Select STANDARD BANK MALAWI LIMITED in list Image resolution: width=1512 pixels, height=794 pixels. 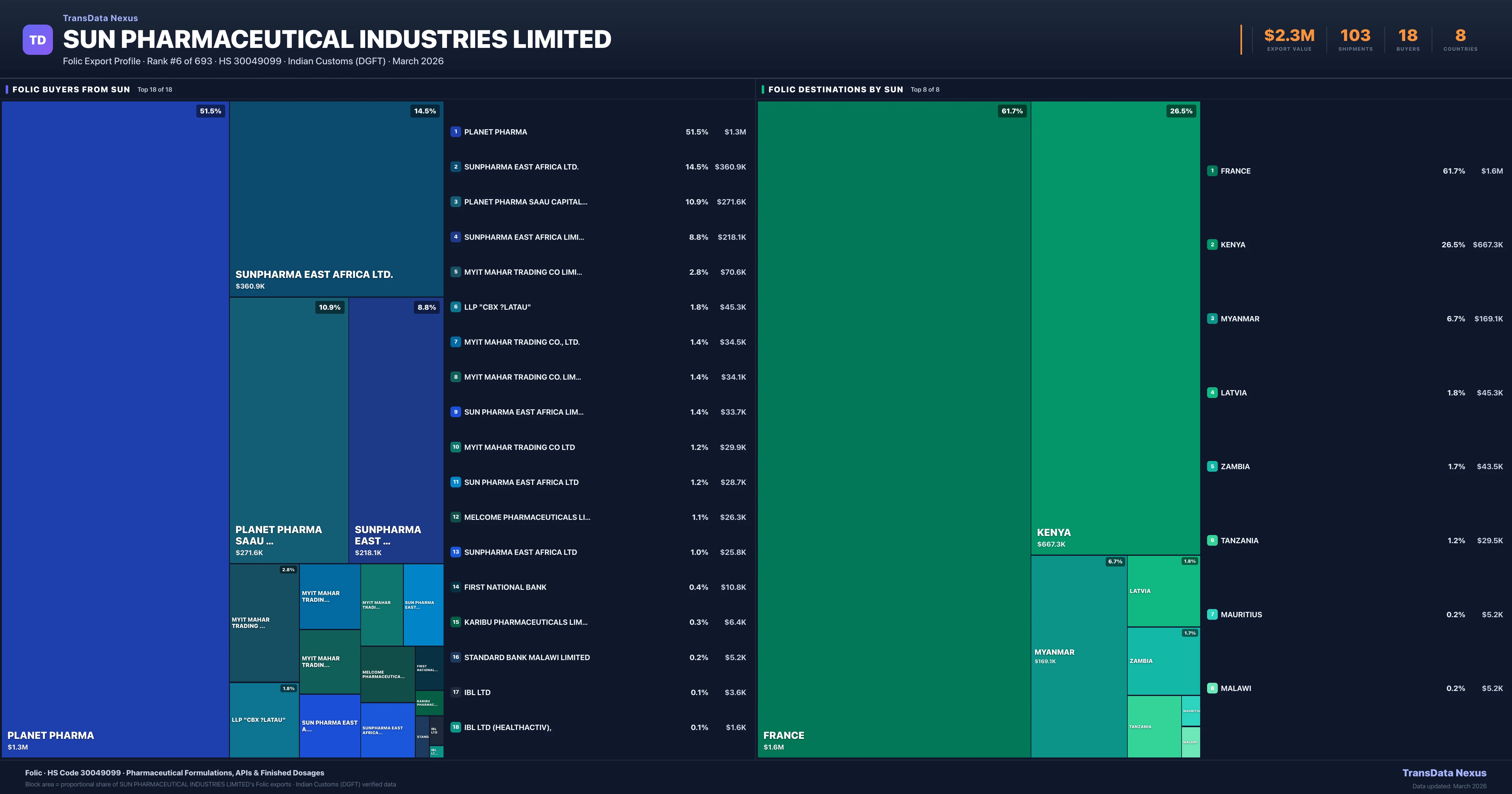526,657
